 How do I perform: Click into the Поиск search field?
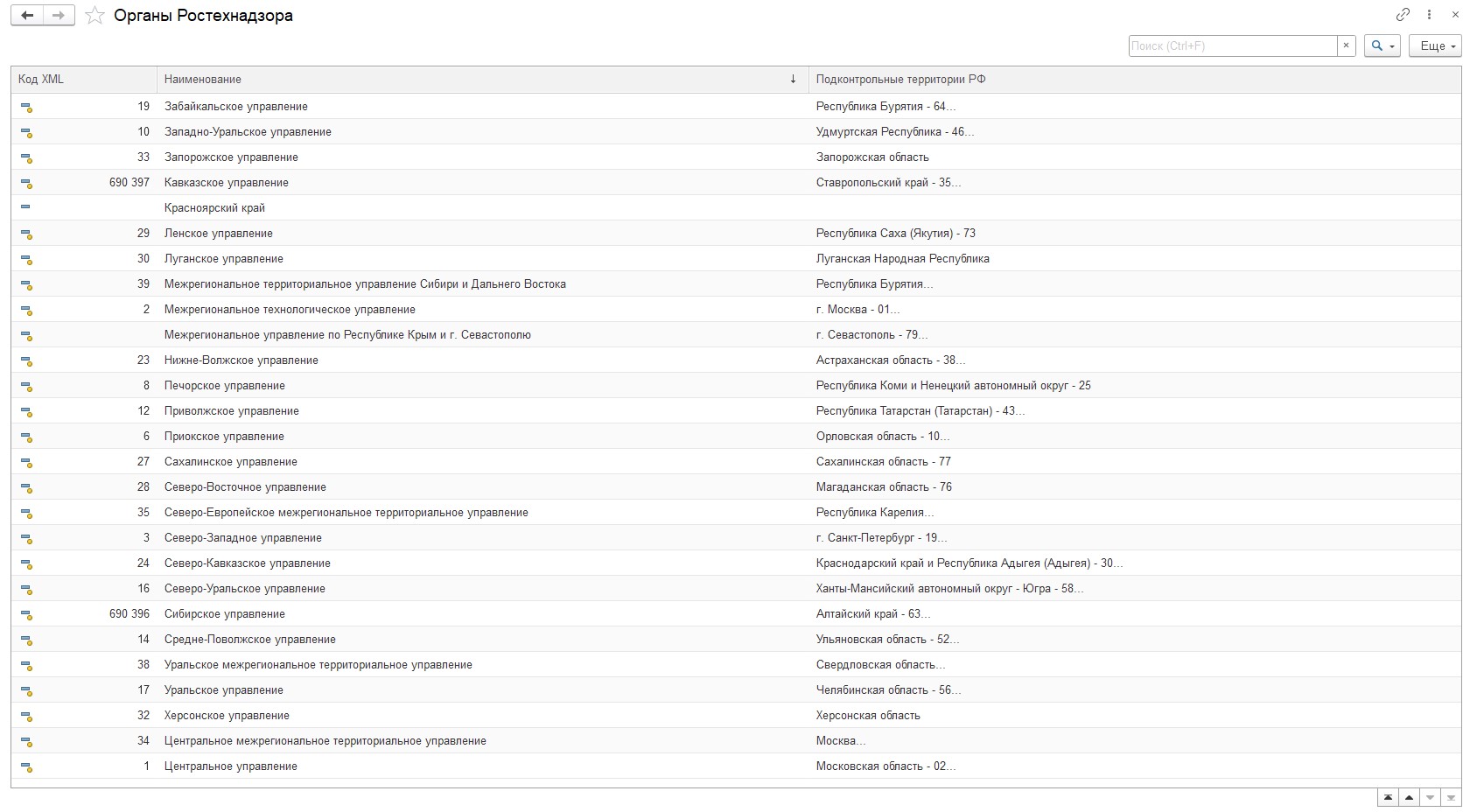coord(1232,45)
